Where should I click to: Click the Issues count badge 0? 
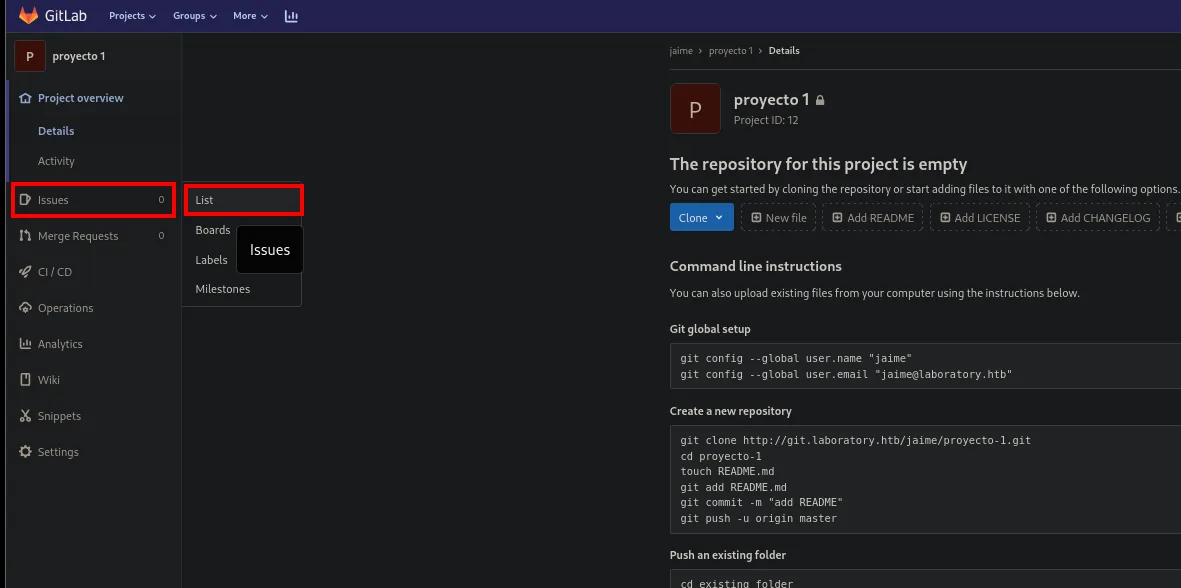[x=161, y=200]
